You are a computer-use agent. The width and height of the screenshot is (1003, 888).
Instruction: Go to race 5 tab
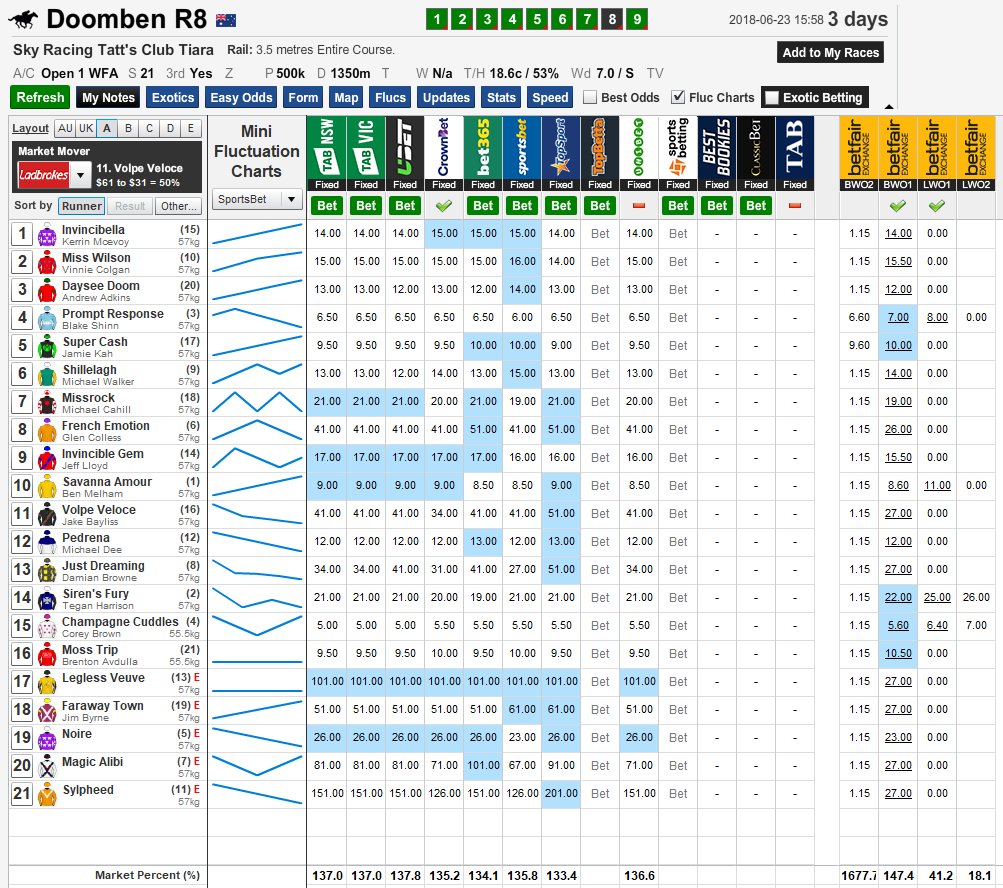pos(537,19)
